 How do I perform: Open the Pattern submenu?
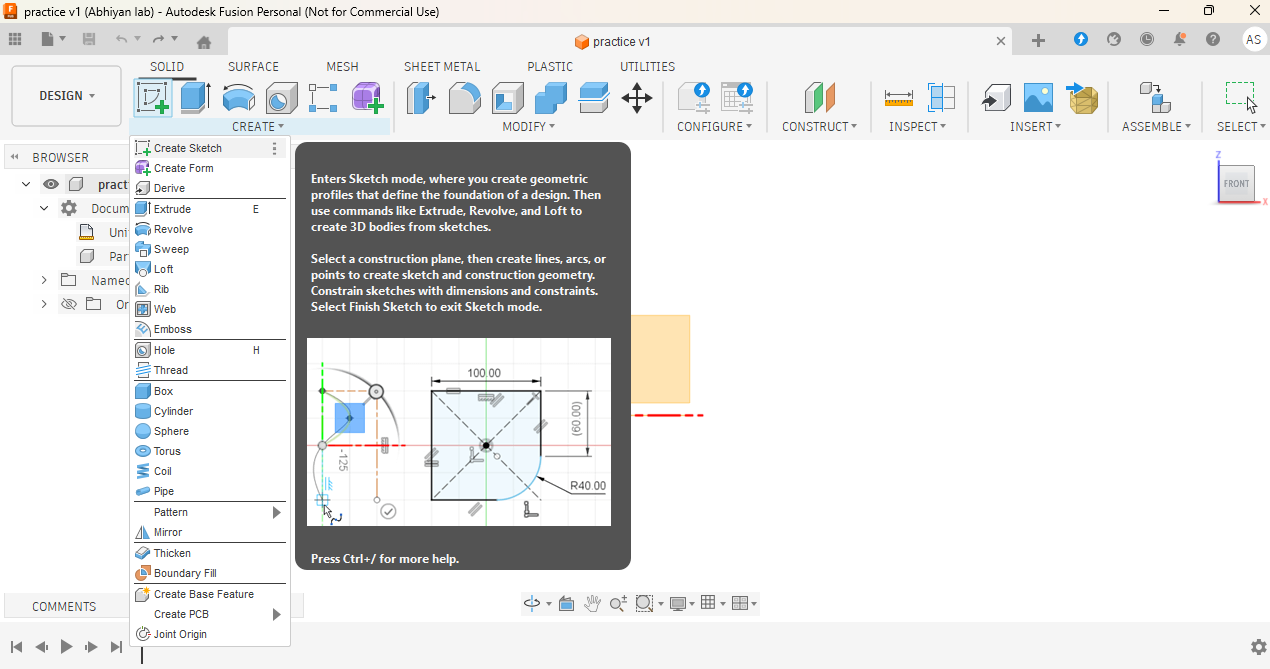(209, 512)
